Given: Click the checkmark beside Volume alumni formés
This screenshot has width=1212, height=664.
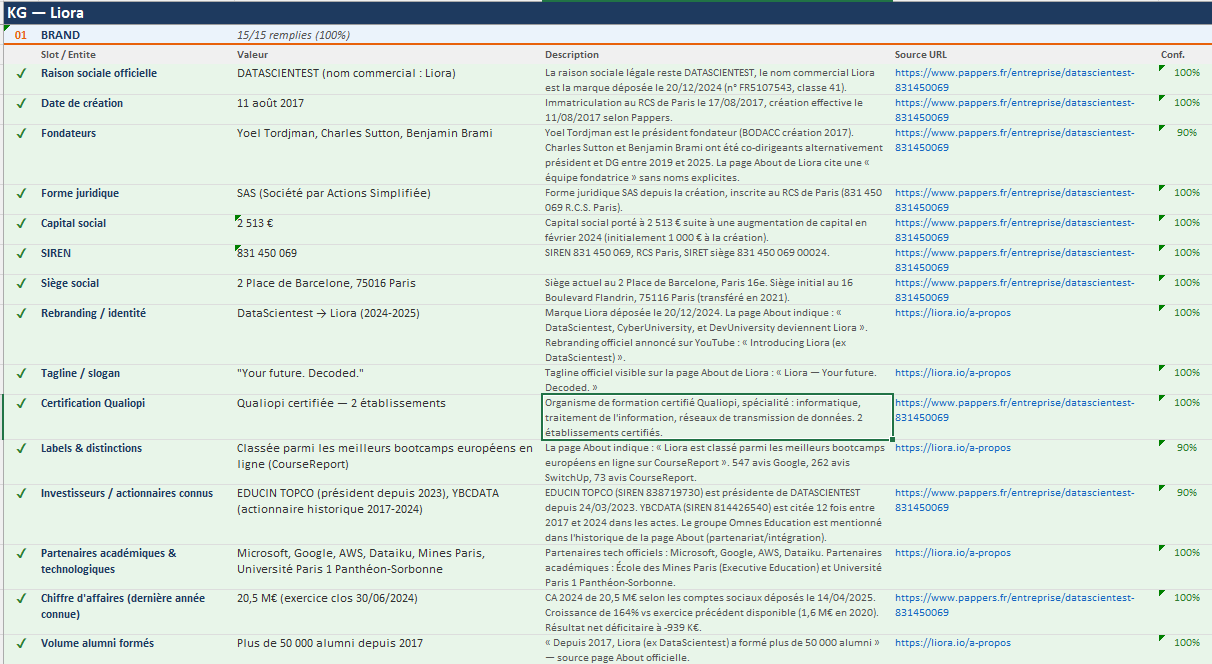Looking at the screenshot, I should 20,643.
